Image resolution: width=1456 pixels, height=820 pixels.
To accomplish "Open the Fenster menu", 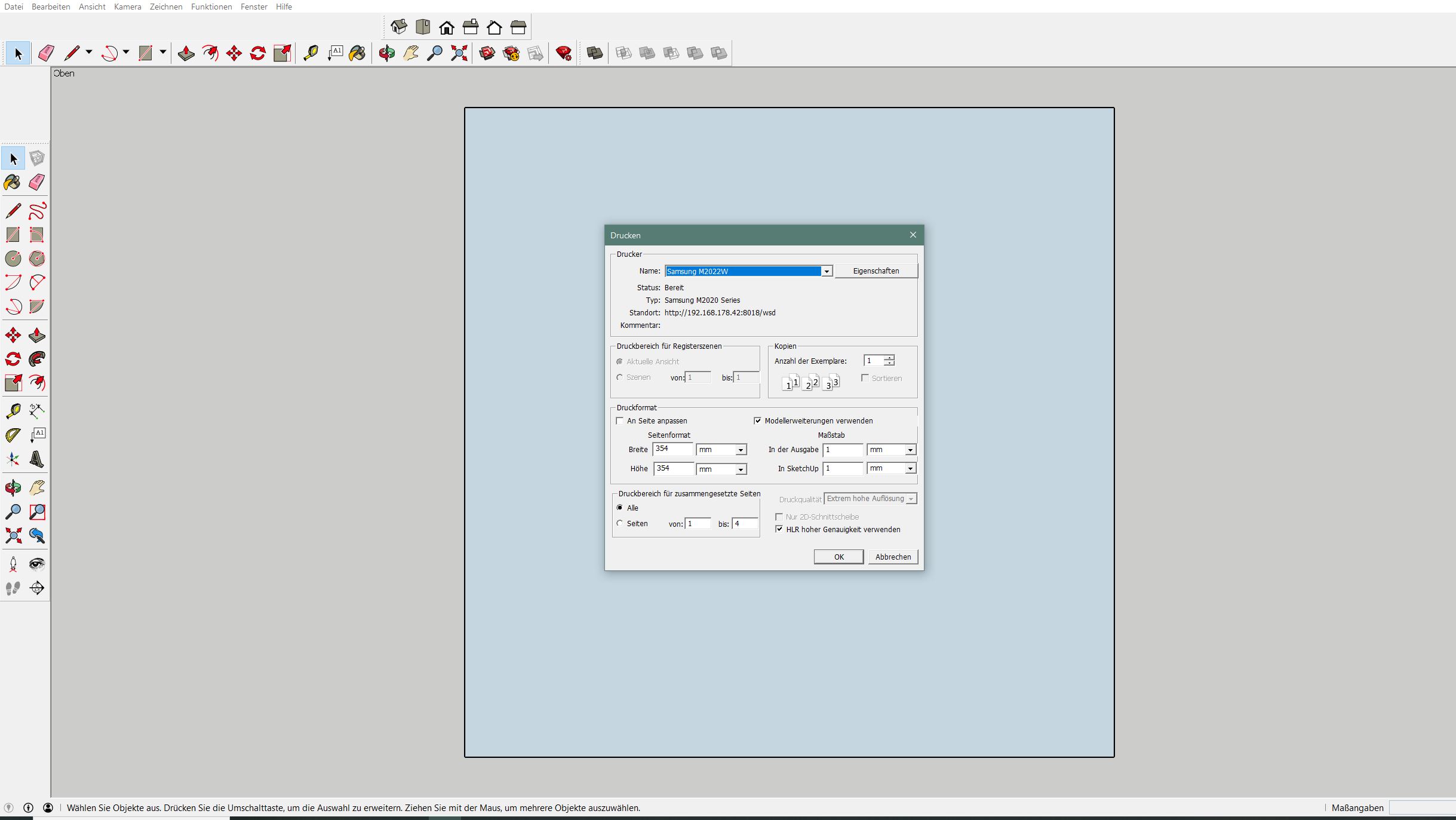I will pyautogui.click(x=254, y=7).
